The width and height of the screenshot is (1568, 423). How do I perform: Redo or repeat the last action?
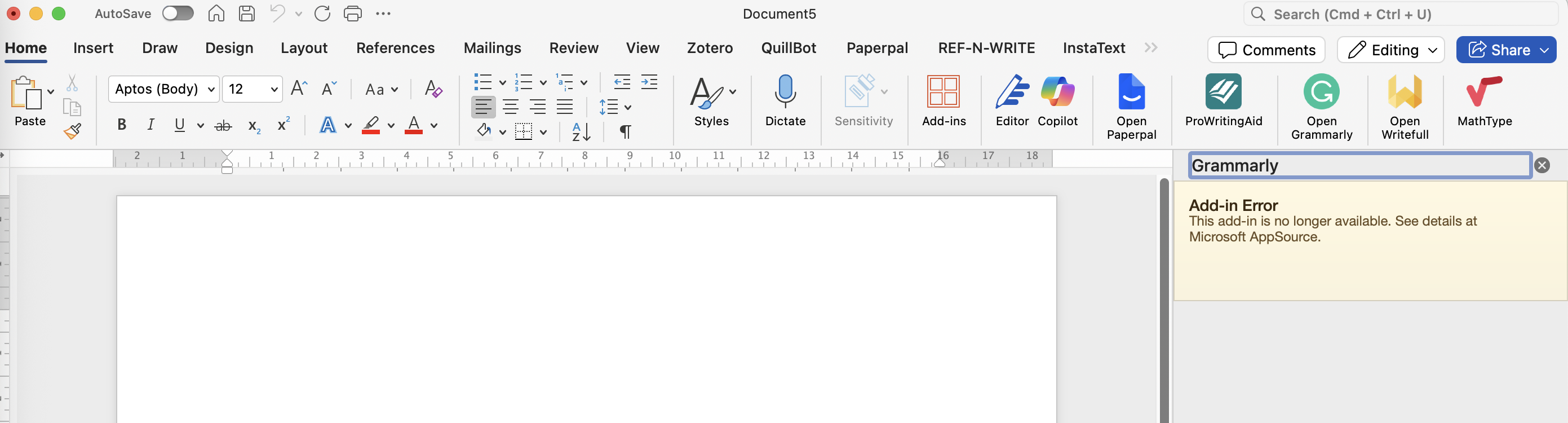click(322, 14)
